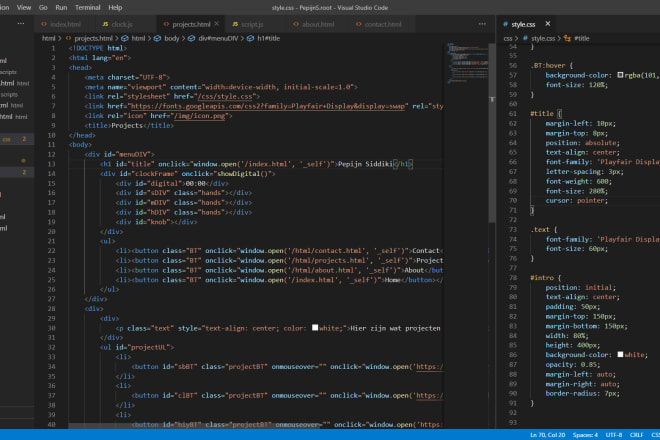
Task: Click the Spaces: 4 indentation status item
Action: click(585, 435)
